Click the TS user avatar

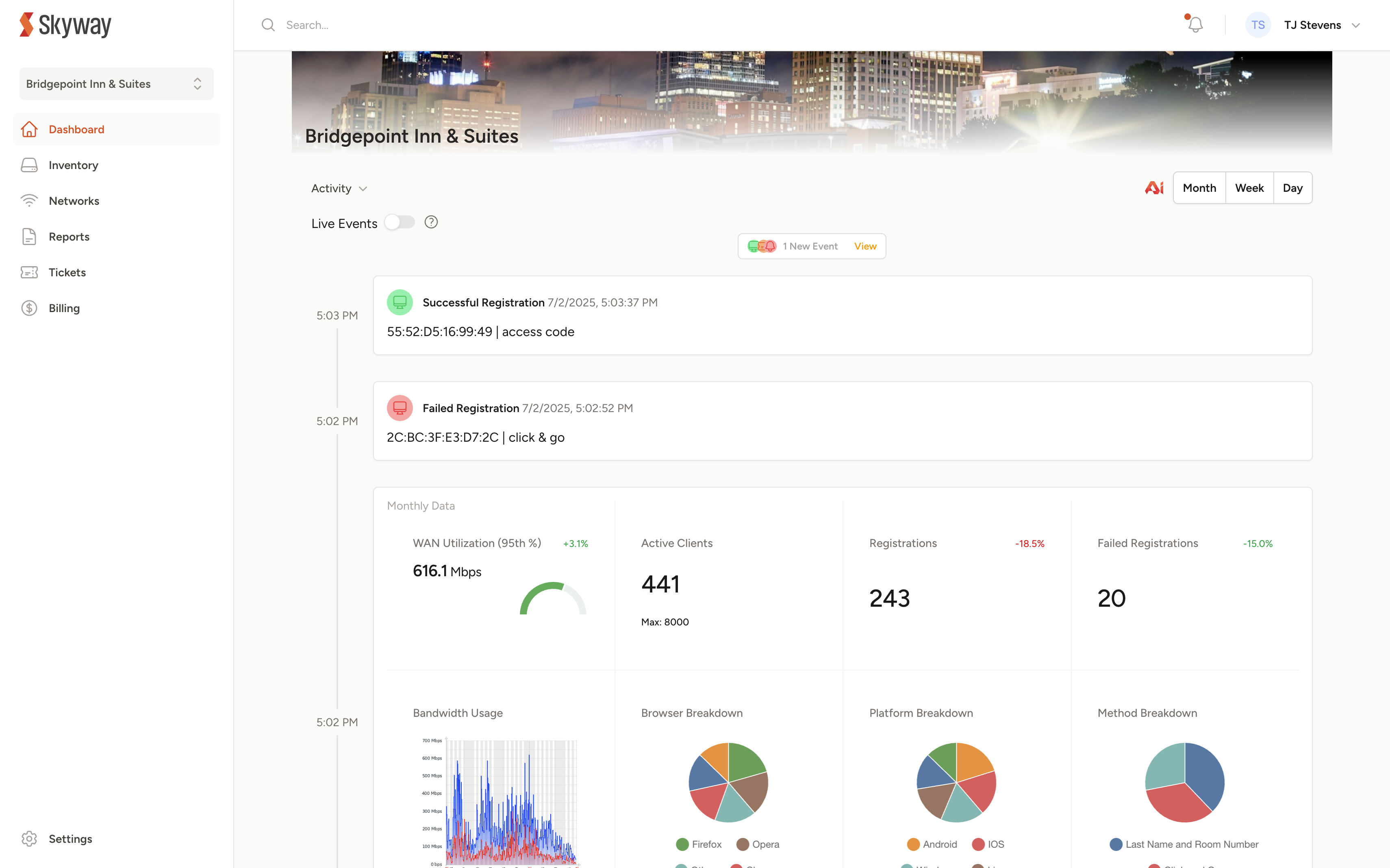1258,25
